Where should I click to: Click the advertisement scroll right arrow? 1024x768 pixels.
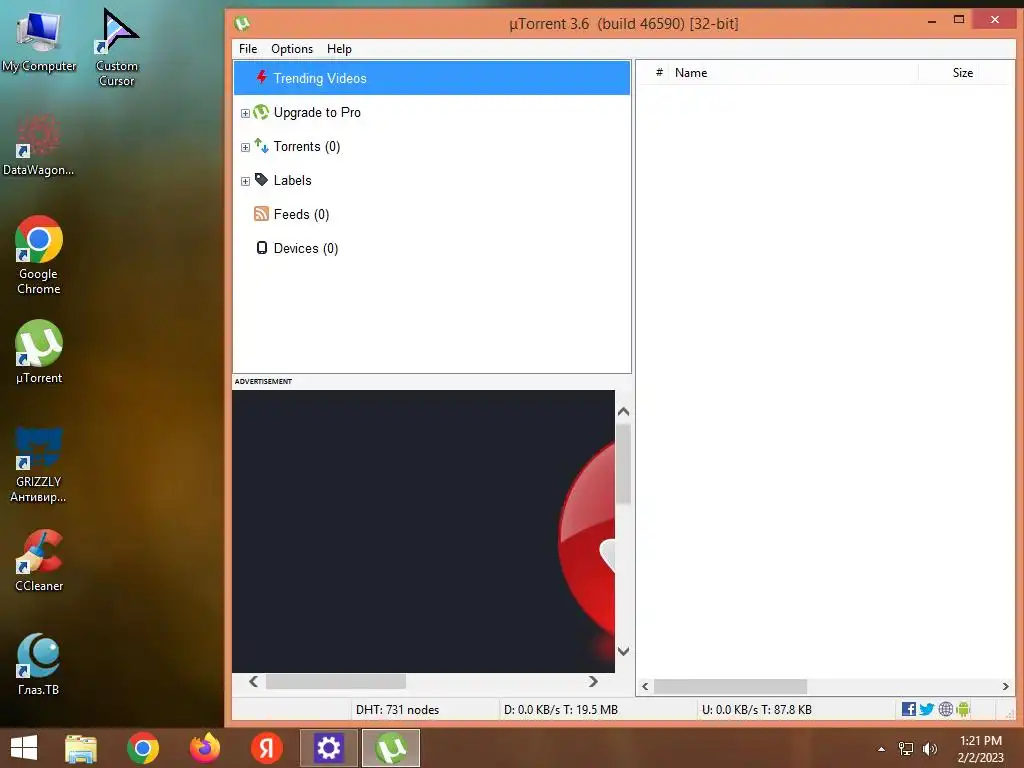click(593, 681)
